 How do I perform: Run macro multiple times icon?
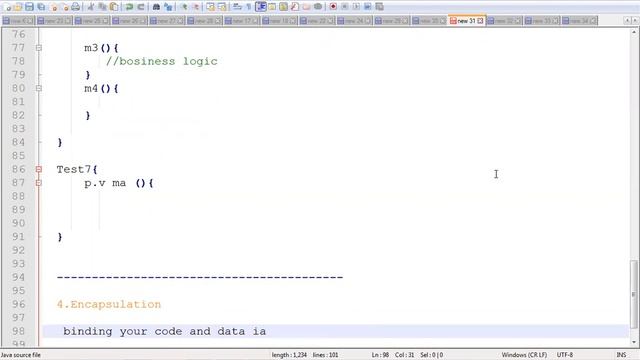(x=367, y=7)
